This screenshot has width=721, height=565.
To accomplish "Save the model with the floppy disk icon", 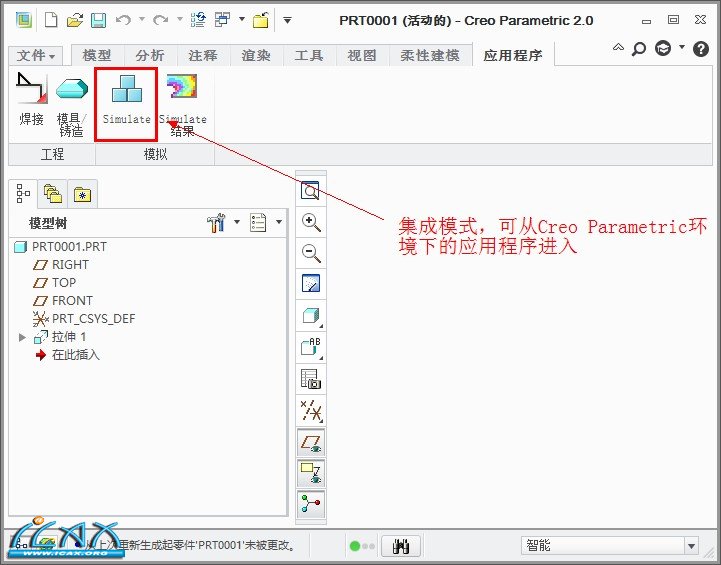I will click(x=98, y=20).
